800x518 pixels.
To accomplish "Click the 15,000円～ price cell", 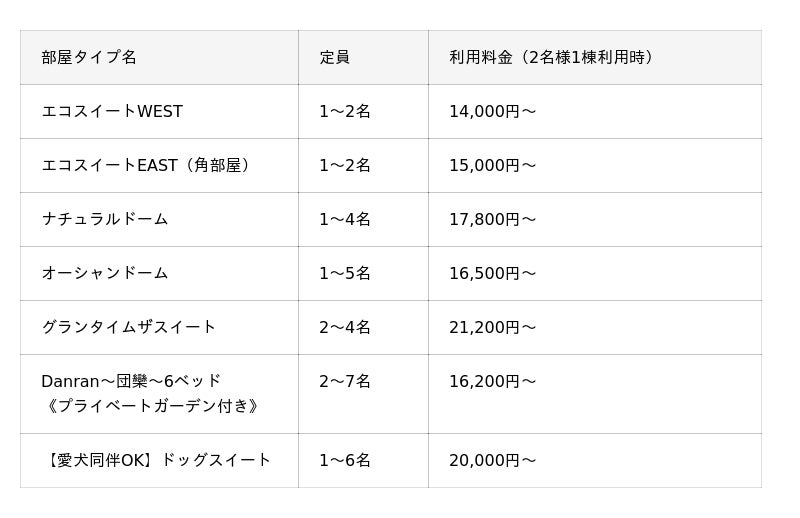I will 492,165.
